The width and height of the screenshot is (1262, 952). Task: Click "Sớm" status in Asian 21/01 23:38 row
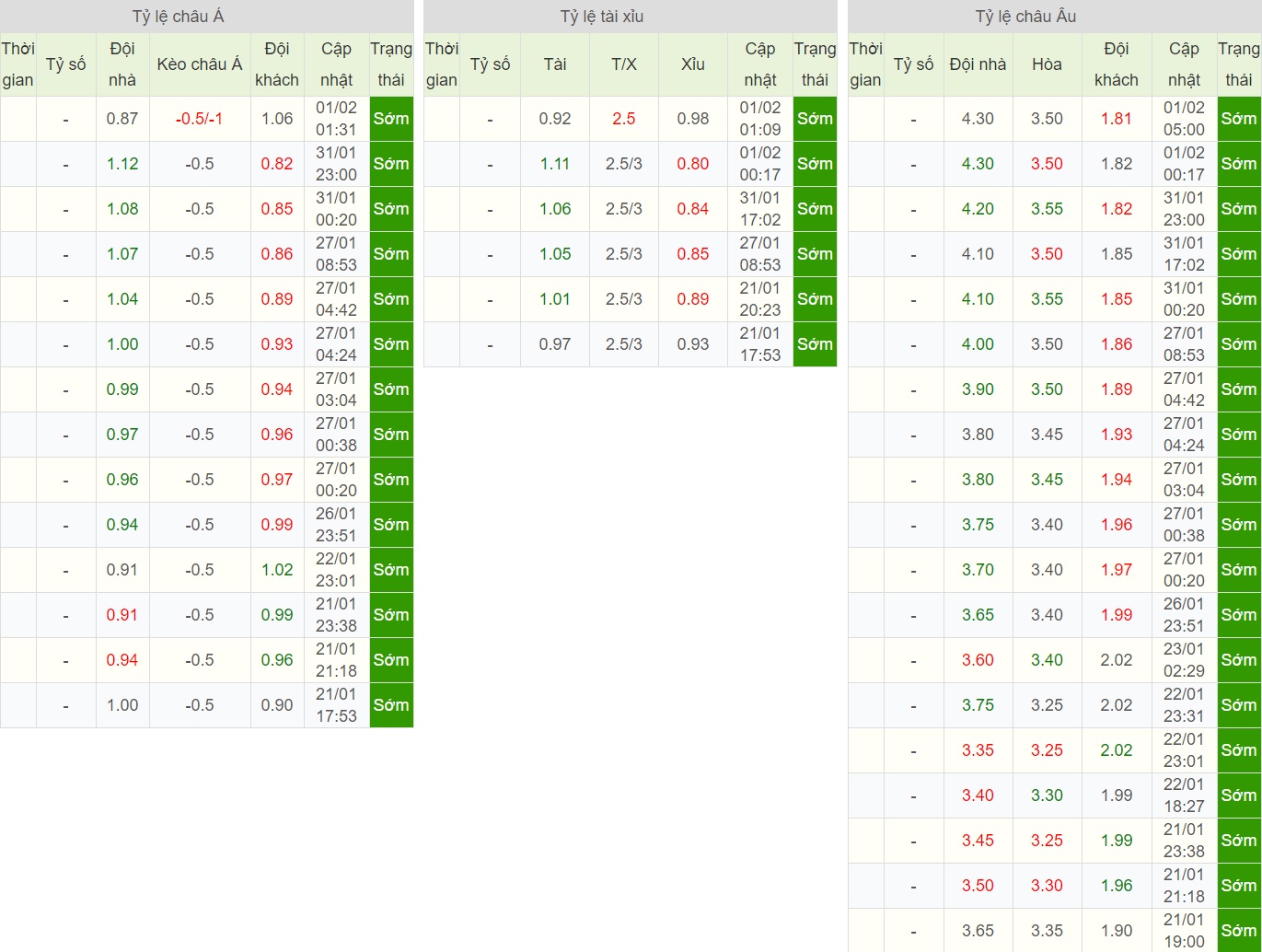point(391,615)
